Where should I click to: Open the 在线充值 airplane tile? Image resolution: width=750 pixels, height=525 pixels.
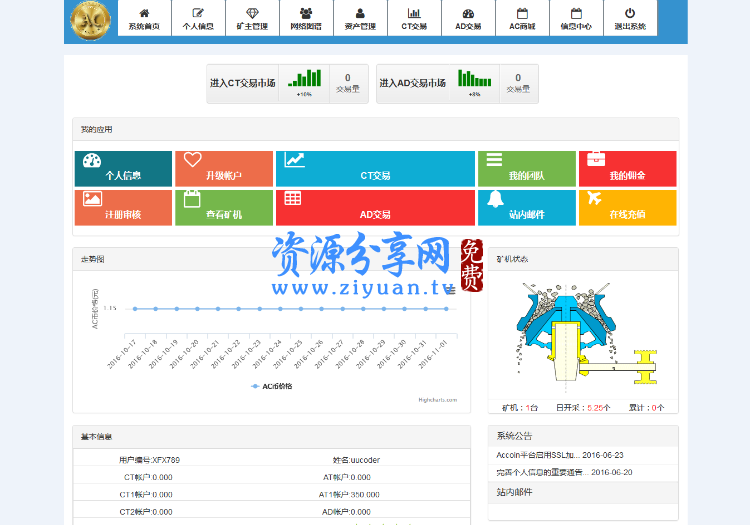click(628, 208)
